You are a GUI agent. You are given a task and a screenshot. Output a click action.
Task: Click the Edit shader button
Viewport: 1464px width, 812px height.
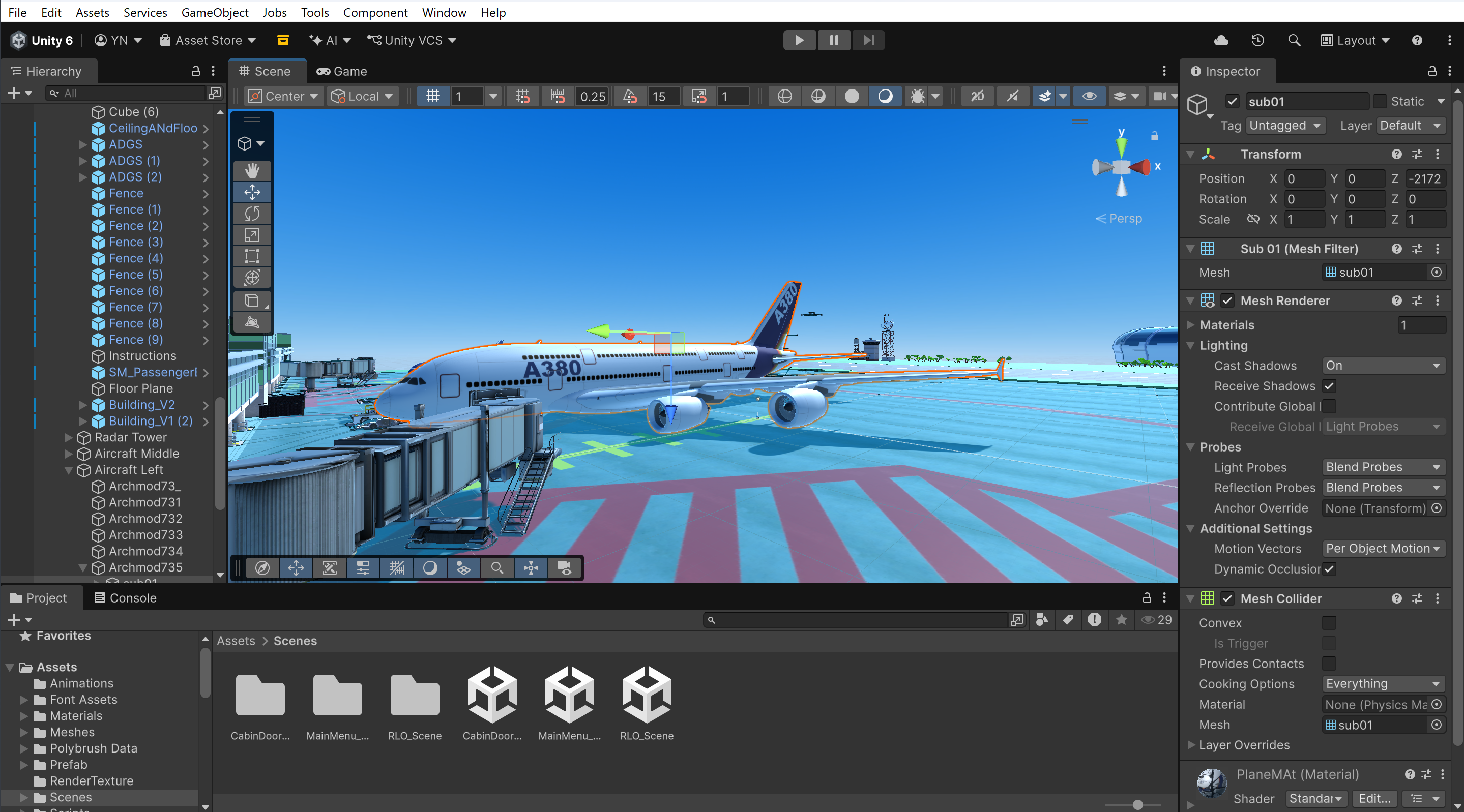pyautogui.click(x=1374, y=798)
